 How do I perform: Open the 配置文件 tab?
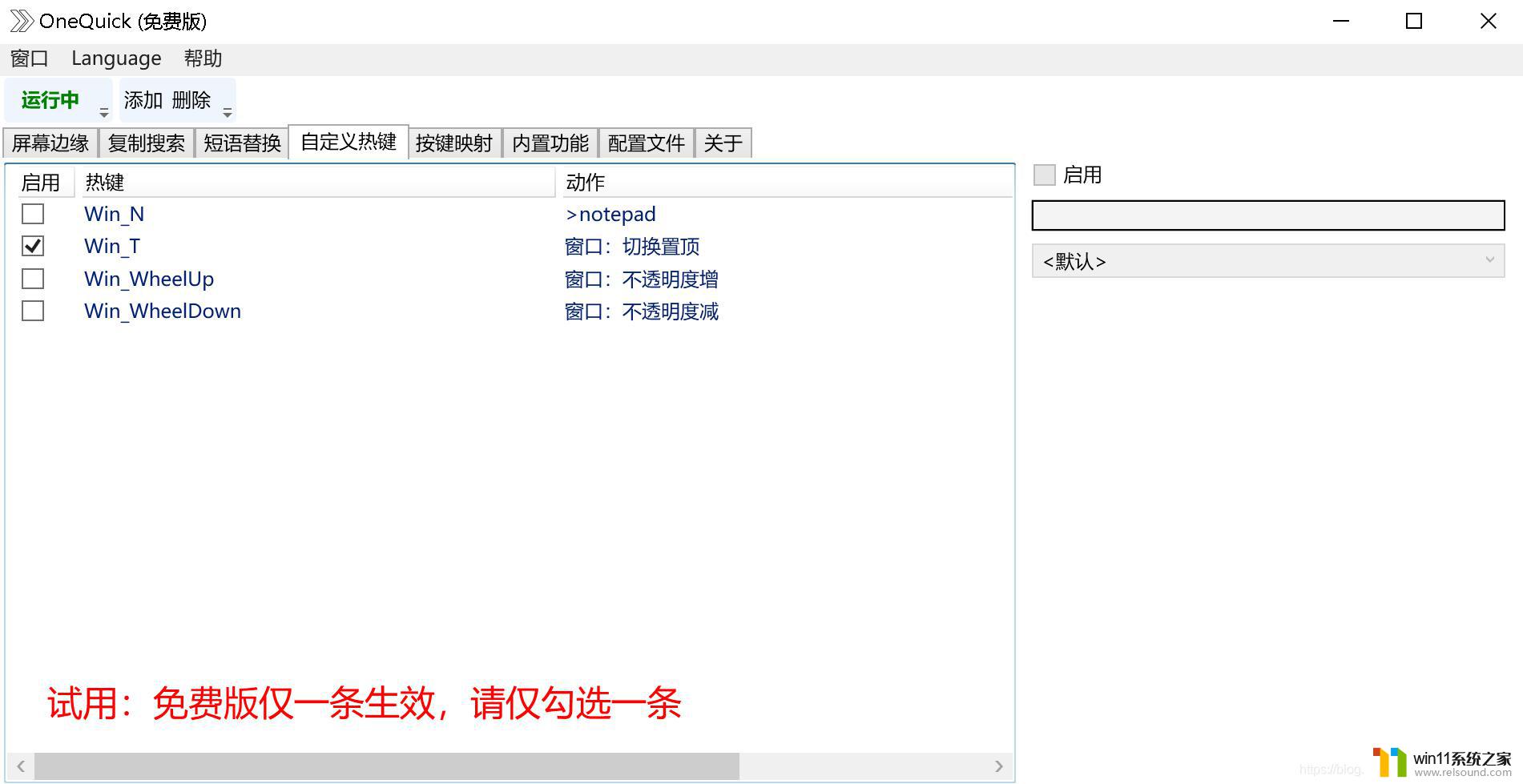coord(647,143)
